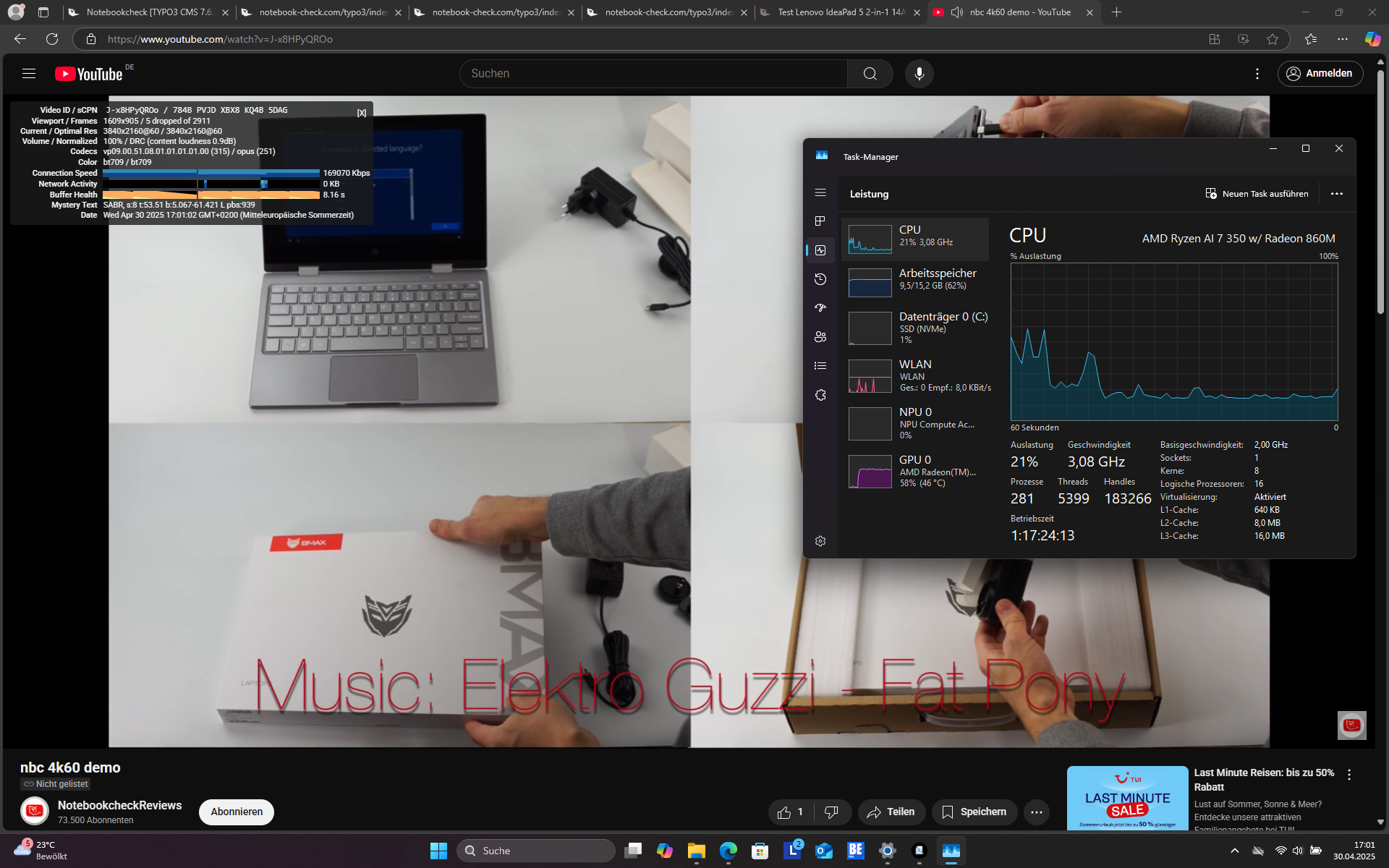Image resolution: width=1389 pixels, height=868 pixels.
Task: Open the Favorites list toolbar icon
Action: pyautogui.click(x=1310, y=39)
